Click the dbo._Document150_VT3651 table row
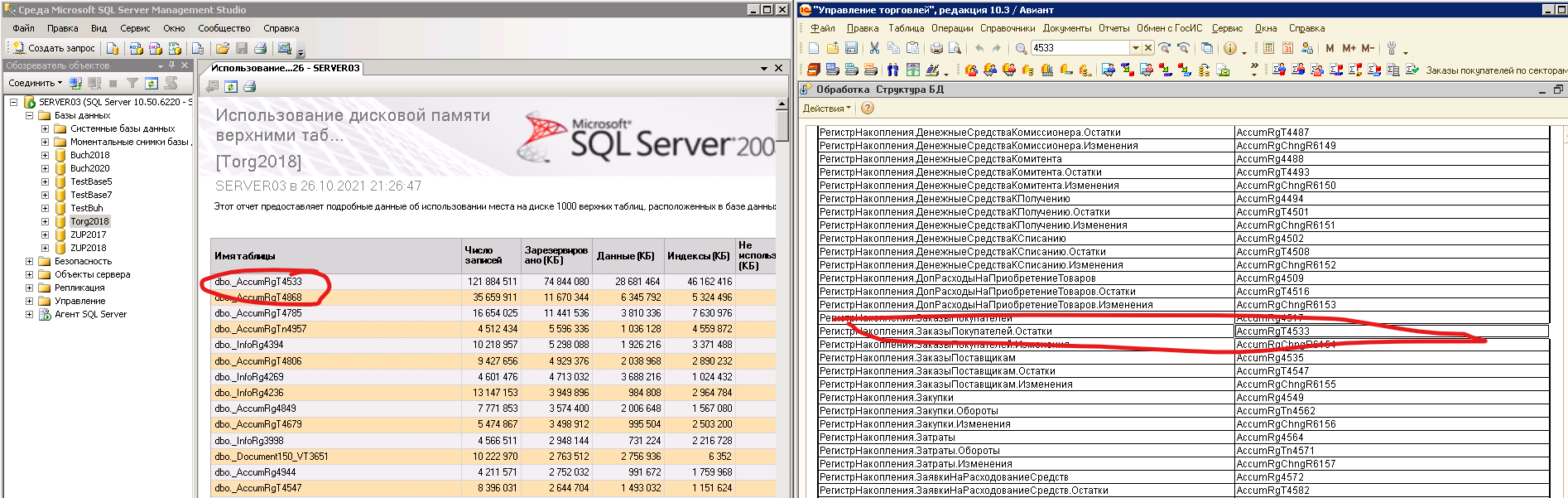 click(x=494, y=457)
